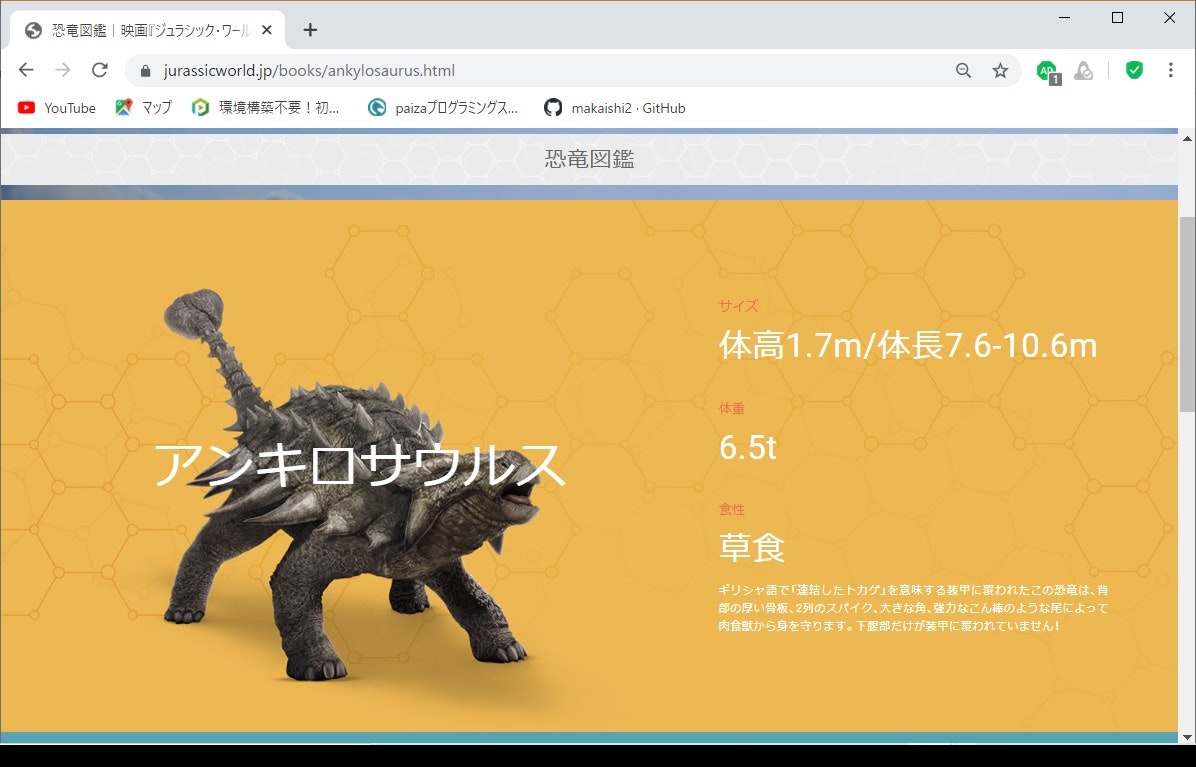
Task: Go back to the previous page
Action: [26, 70]
